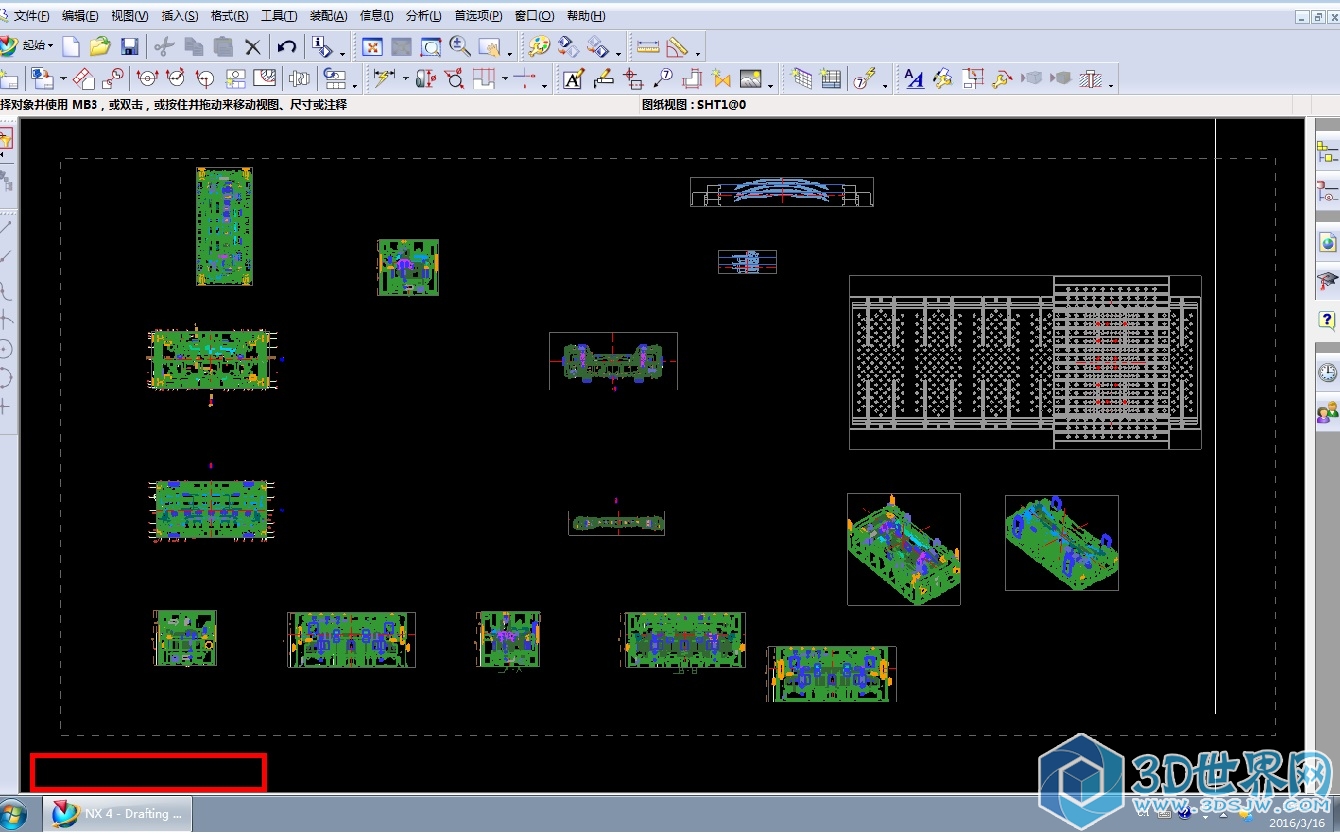Click the Feature Control Frame icon

point(603,78)
